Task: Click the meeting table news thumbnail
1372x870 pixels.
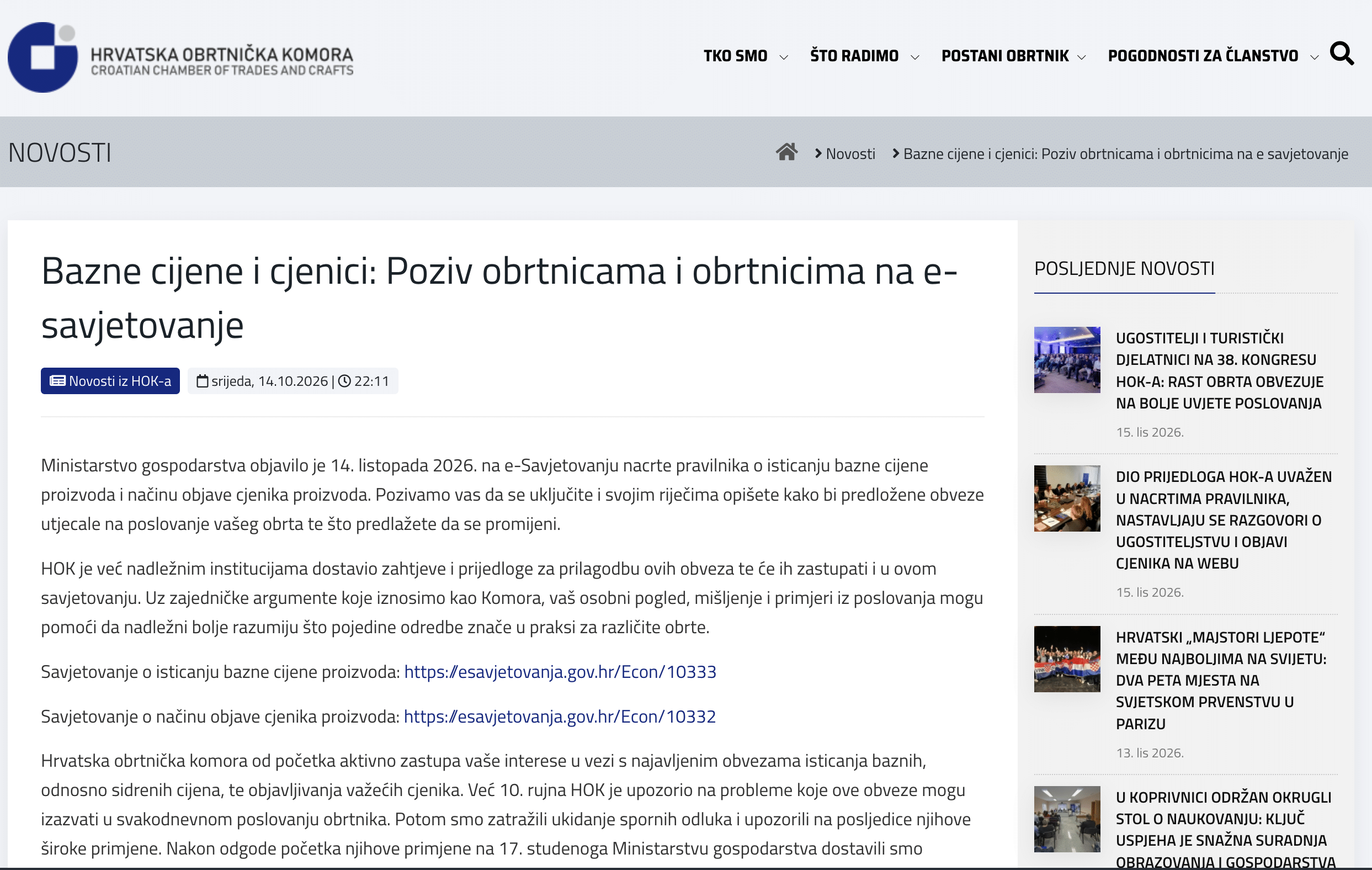Action: [x=1067, y=498]
